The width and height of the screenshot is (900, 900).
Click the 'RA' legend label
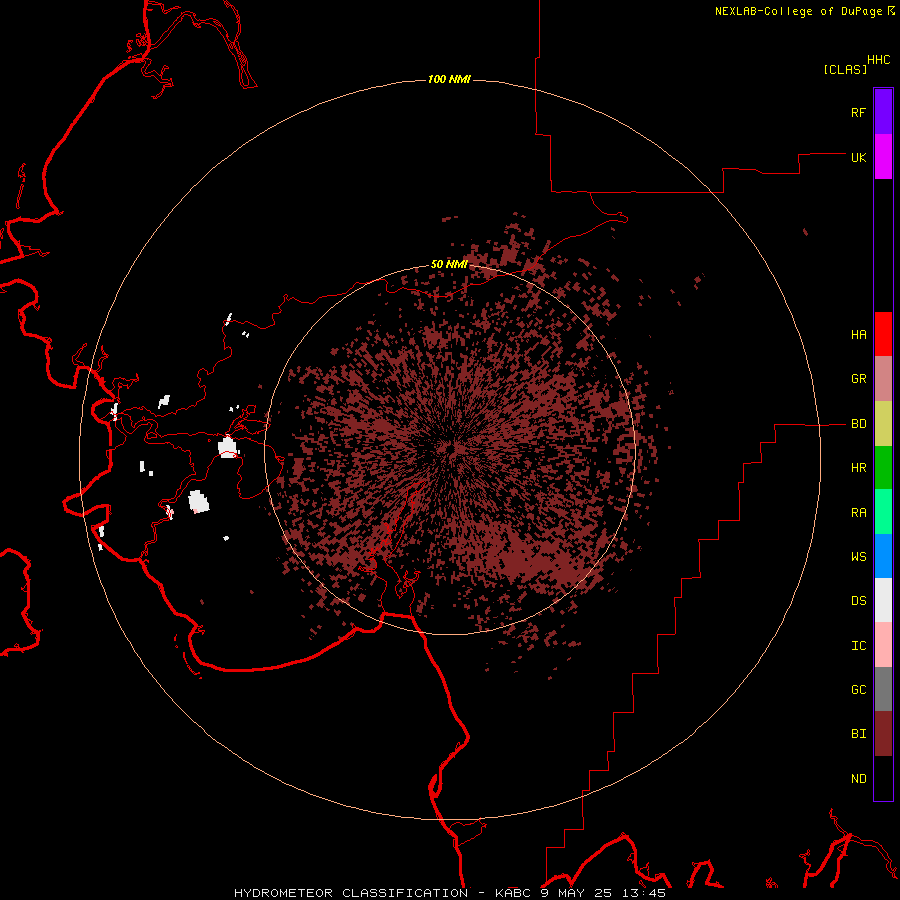[858, 513]
